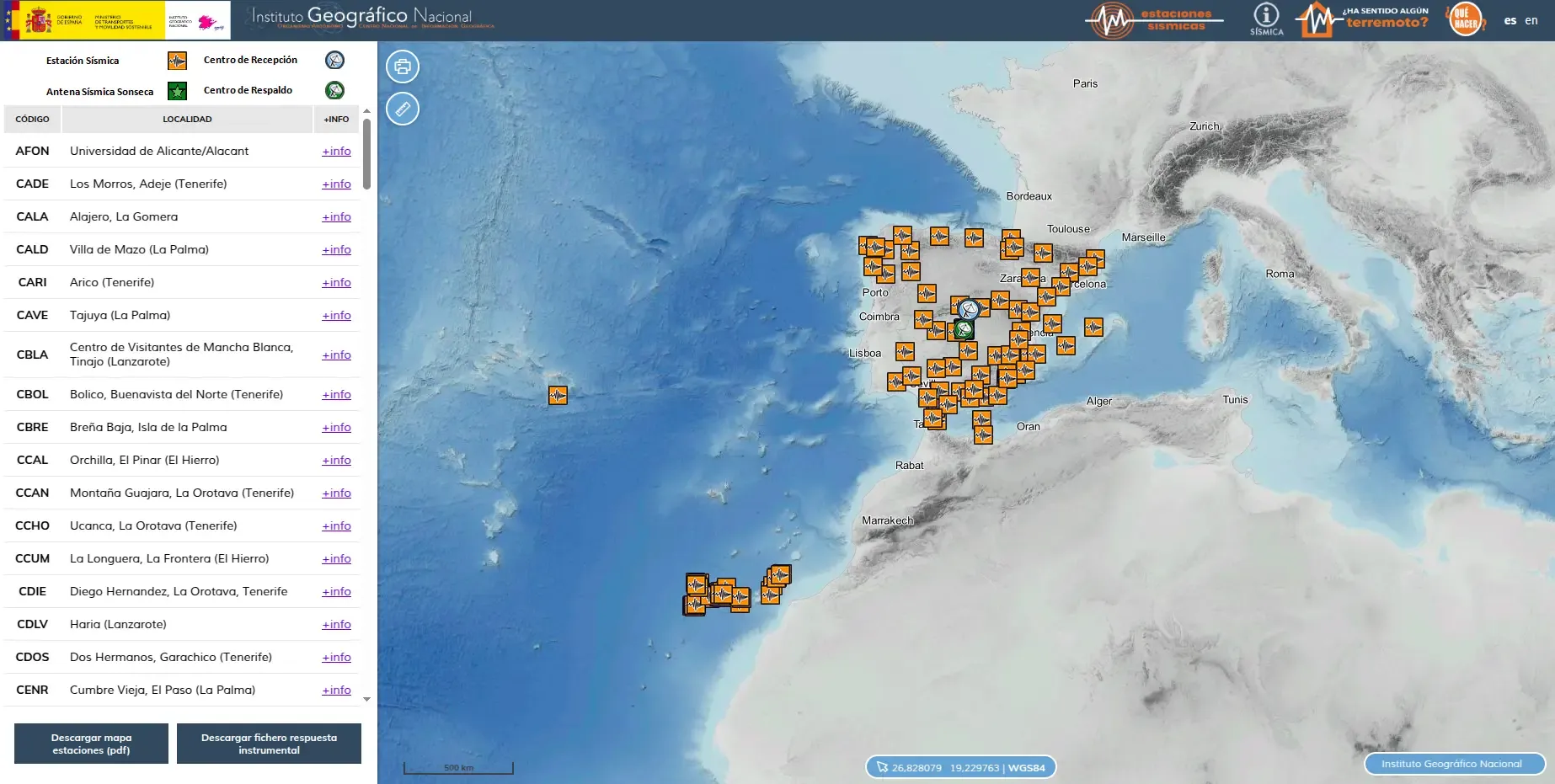Select station marker just left of Oran
Viewport: 1555px width, 784px height.
[x=983, y=435]
